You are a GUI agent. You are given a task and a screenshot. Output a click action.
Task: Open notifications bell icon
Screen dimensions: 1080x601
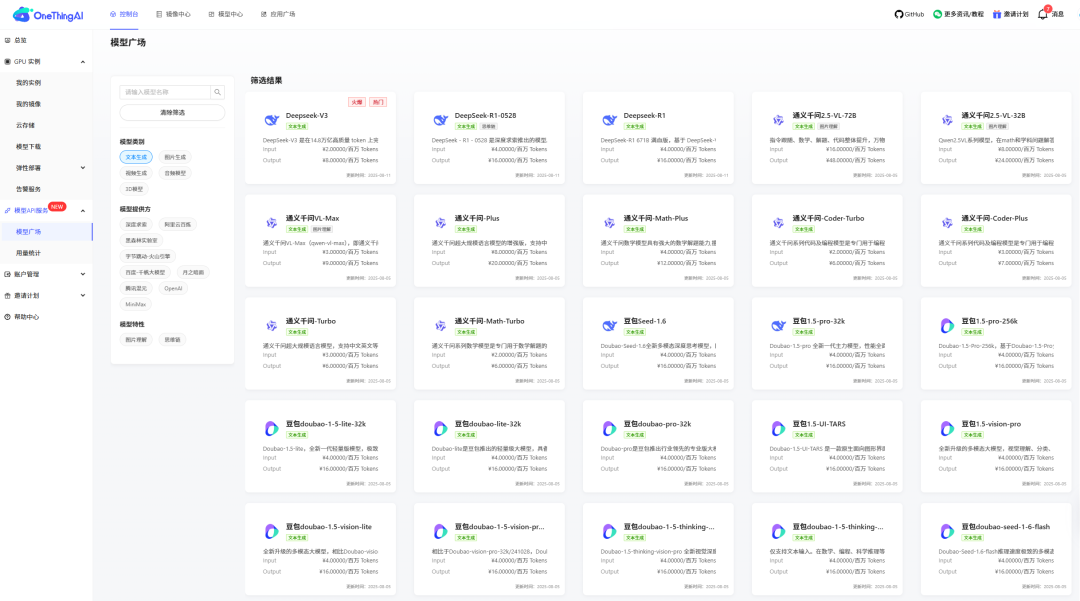(1043, 14)
